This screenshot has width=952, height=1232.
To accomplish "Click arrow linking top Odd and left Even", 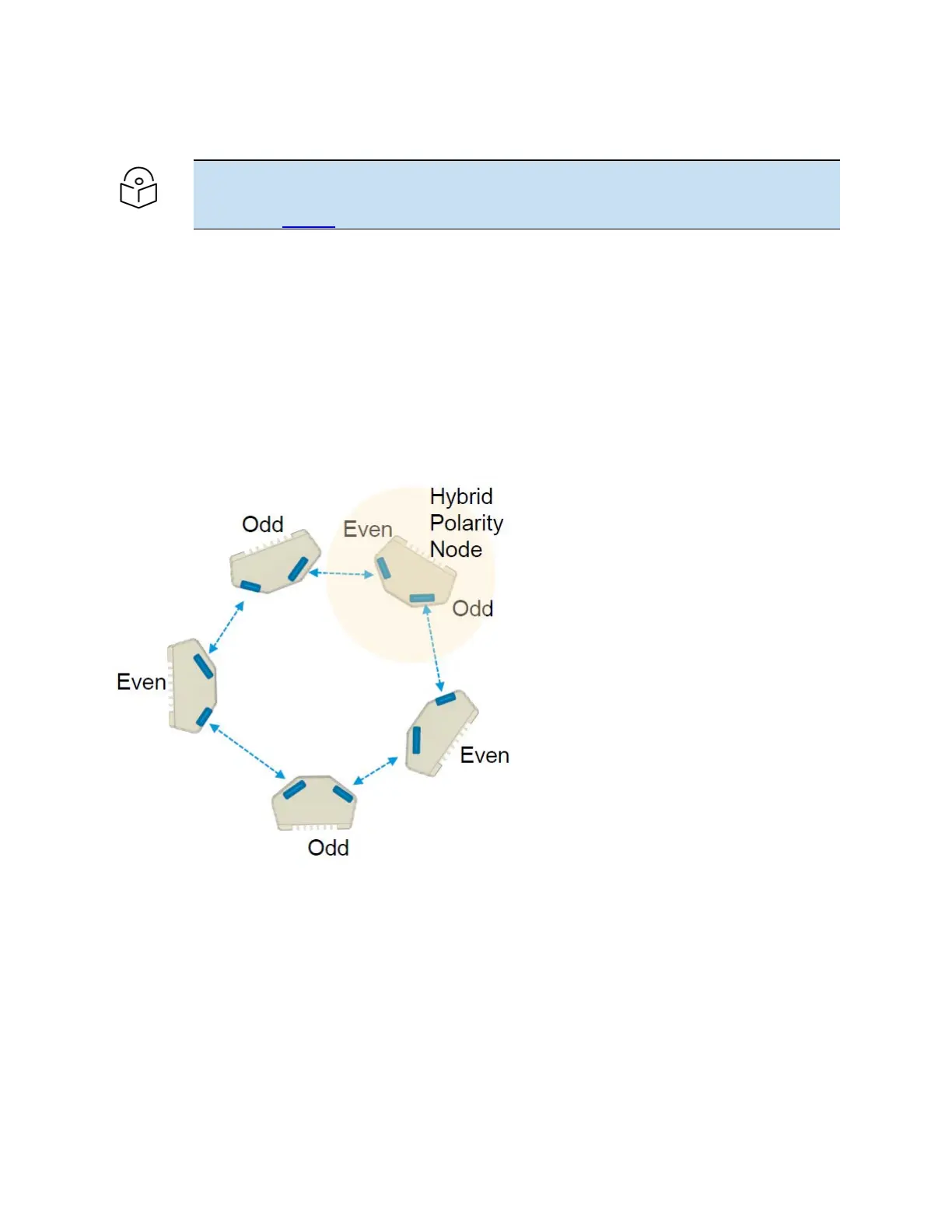I will point(226,627).
